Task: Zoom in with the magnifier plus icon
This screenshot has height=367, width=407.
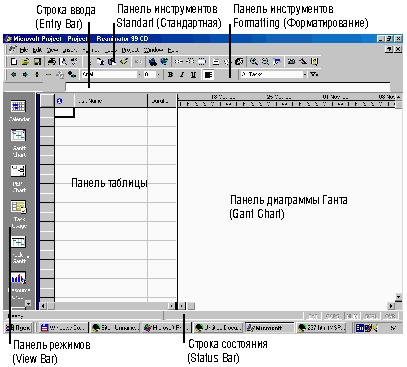Action: (254, 62)
